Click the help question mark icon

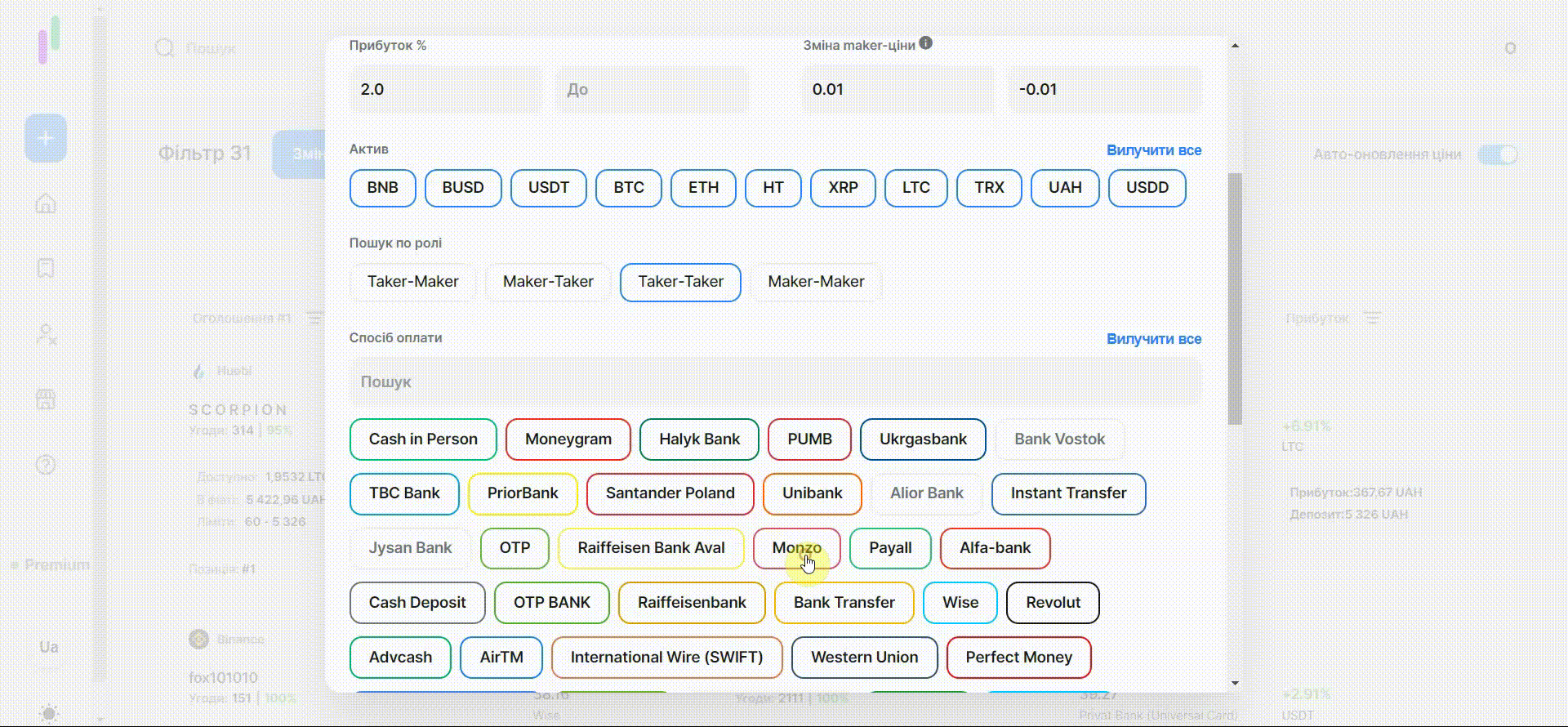tap(46, 465)
